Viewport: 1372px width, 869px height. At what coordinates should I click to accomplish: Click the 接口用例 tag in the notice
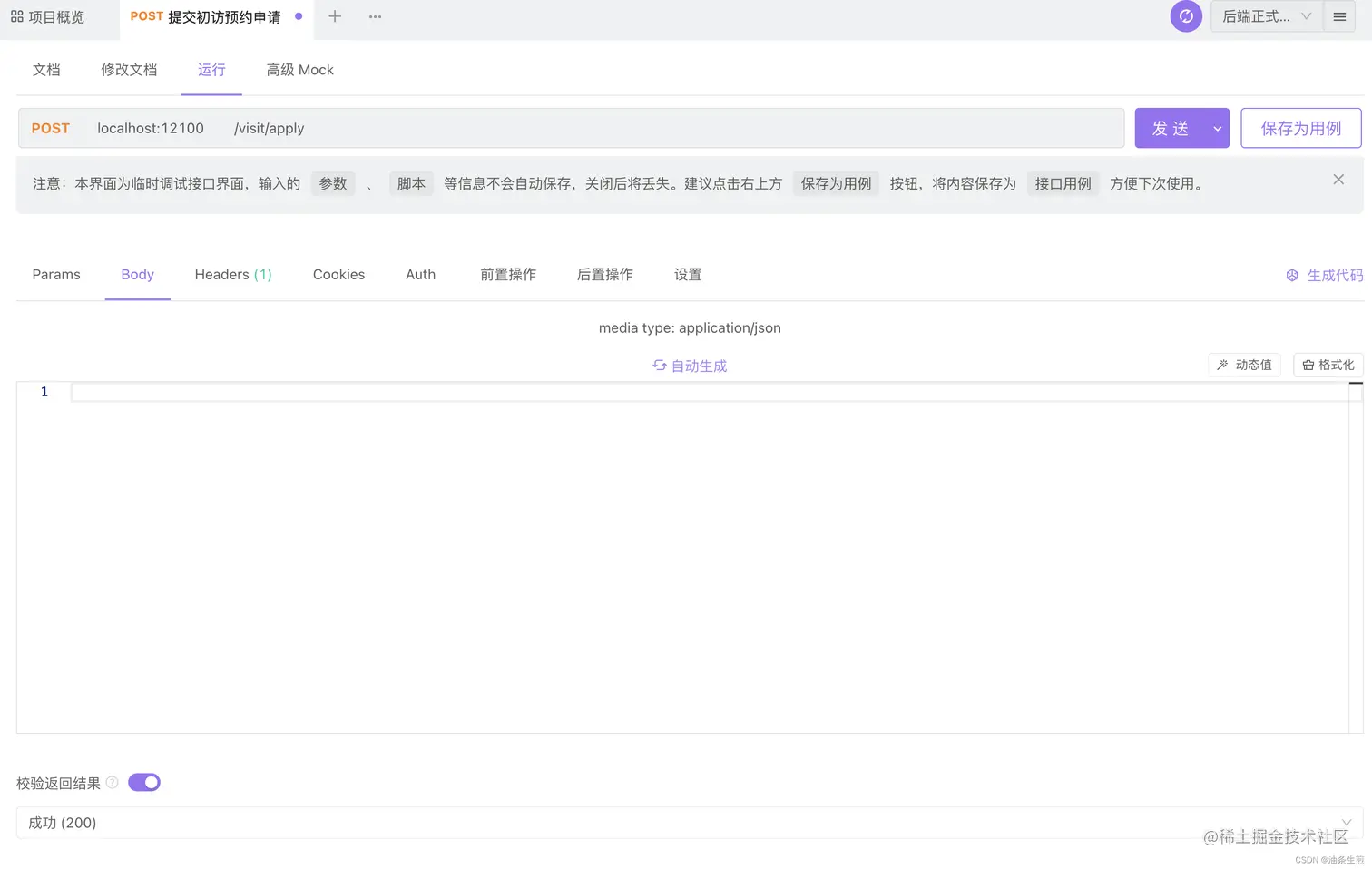click(1063, 183)
